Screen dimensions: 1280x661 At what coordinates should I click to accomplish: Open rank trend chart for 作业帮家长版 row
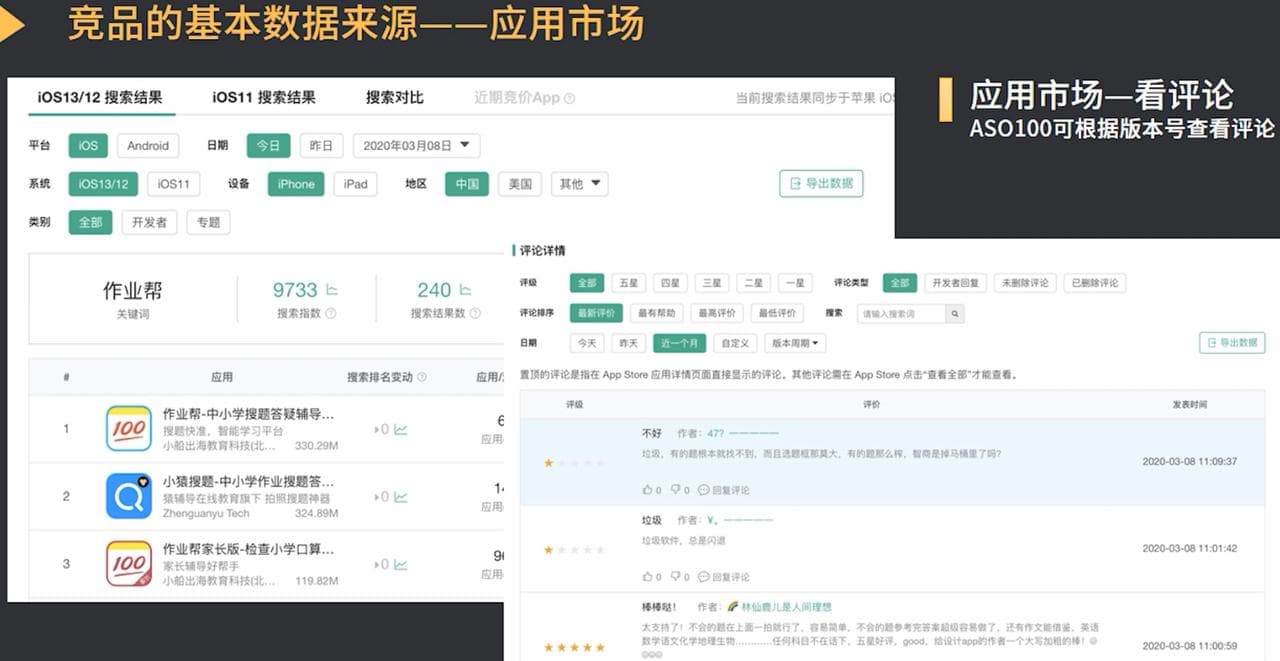[400, 565]
